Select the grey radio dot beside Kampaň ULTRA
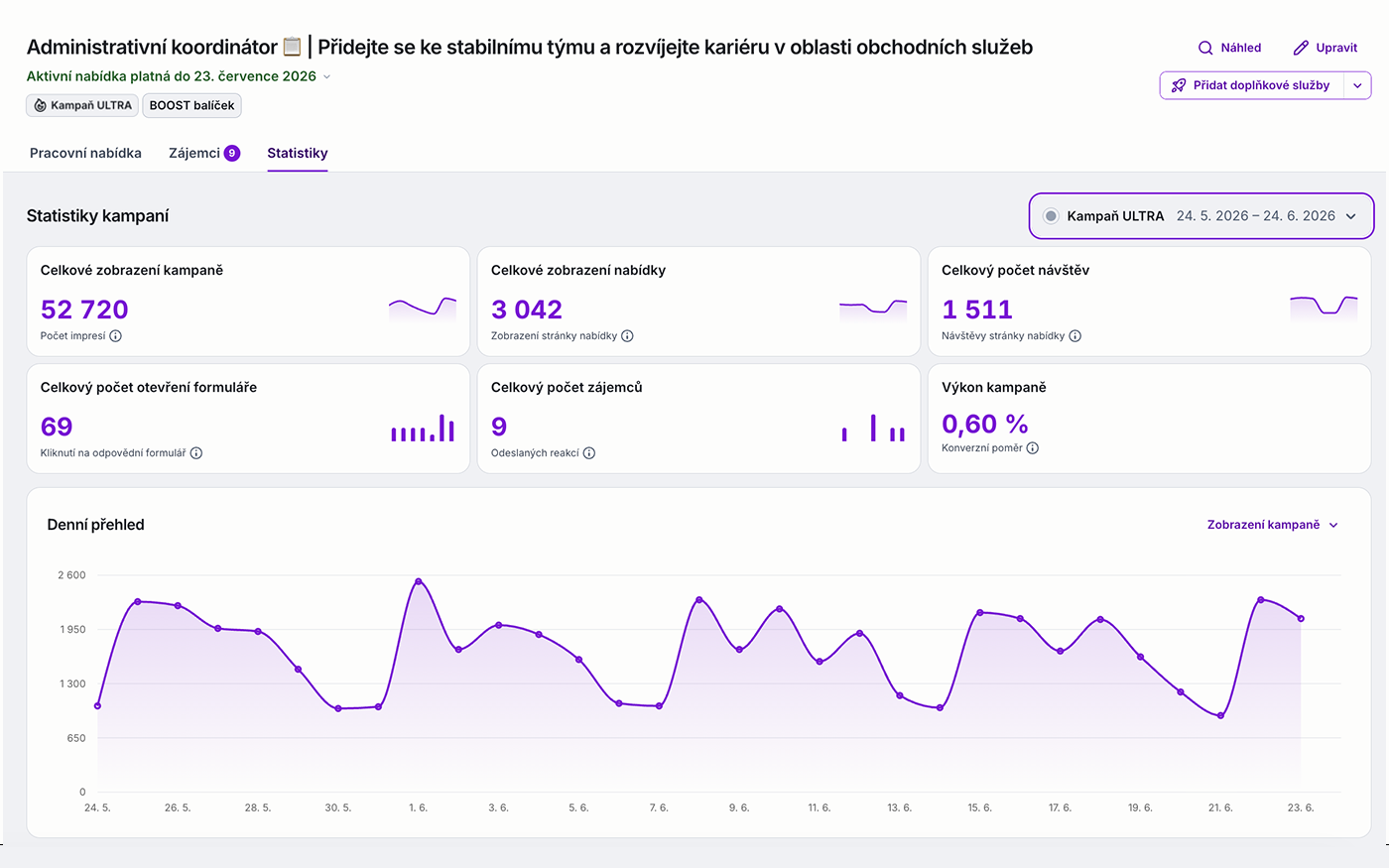 click(1051, 216)
